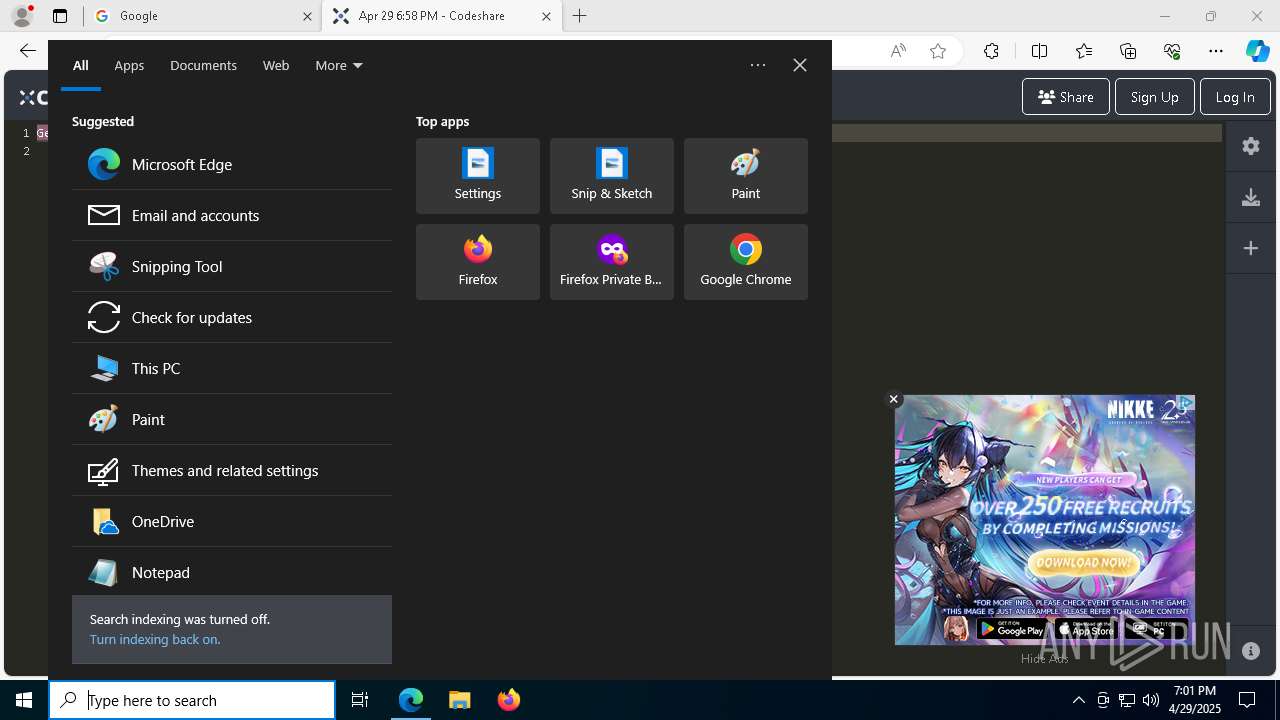Open This PC from suggestions

coord(232,368)
